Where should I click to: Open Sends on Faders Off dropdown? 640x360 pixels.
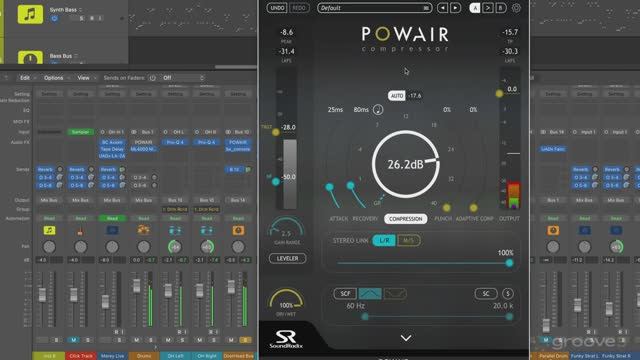[x=182, y=78]
